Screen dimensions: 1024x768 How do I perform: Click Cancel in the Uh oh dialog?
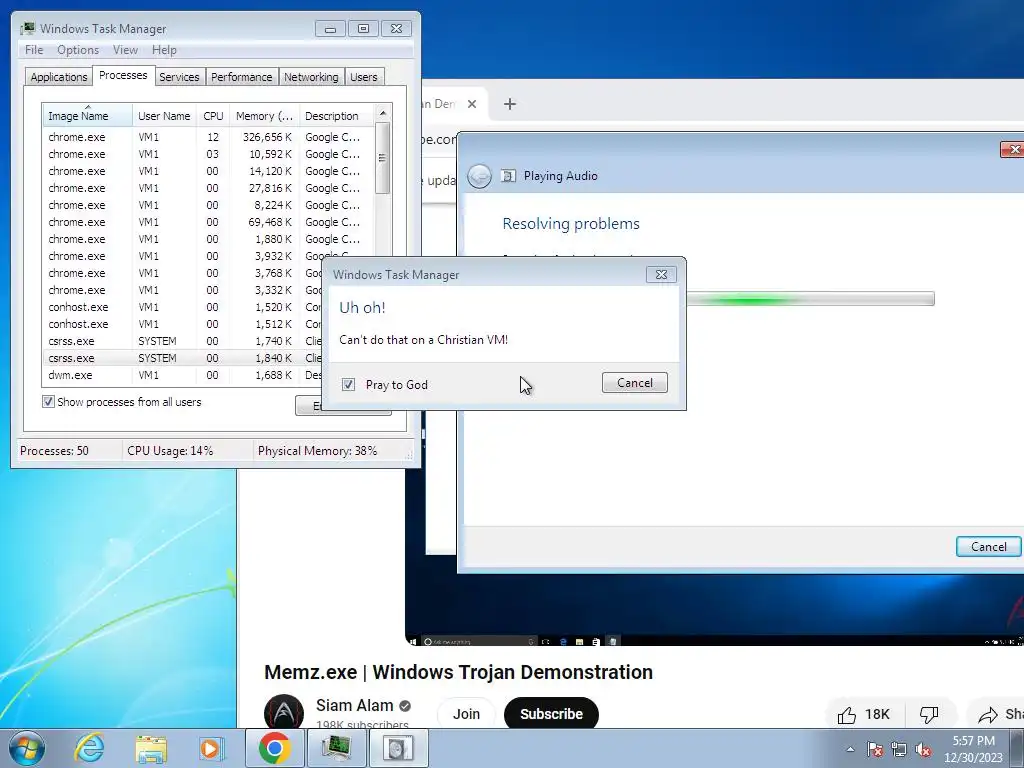635,383
